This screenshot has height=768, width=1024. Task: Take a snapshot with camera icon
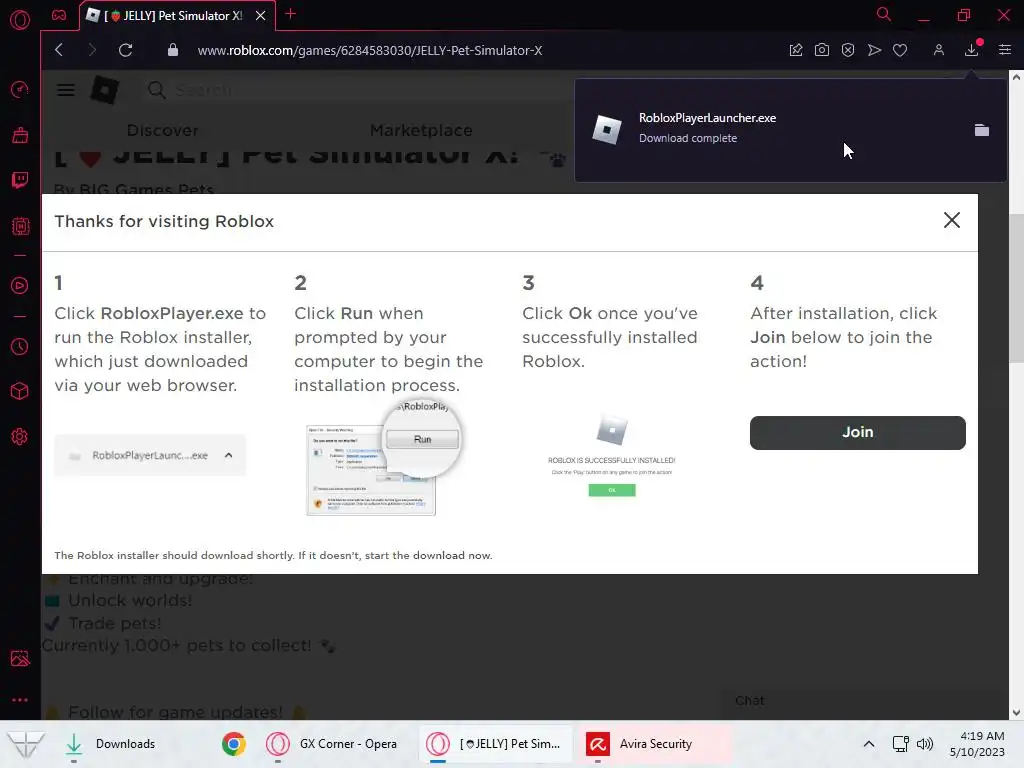coord(822,50)
